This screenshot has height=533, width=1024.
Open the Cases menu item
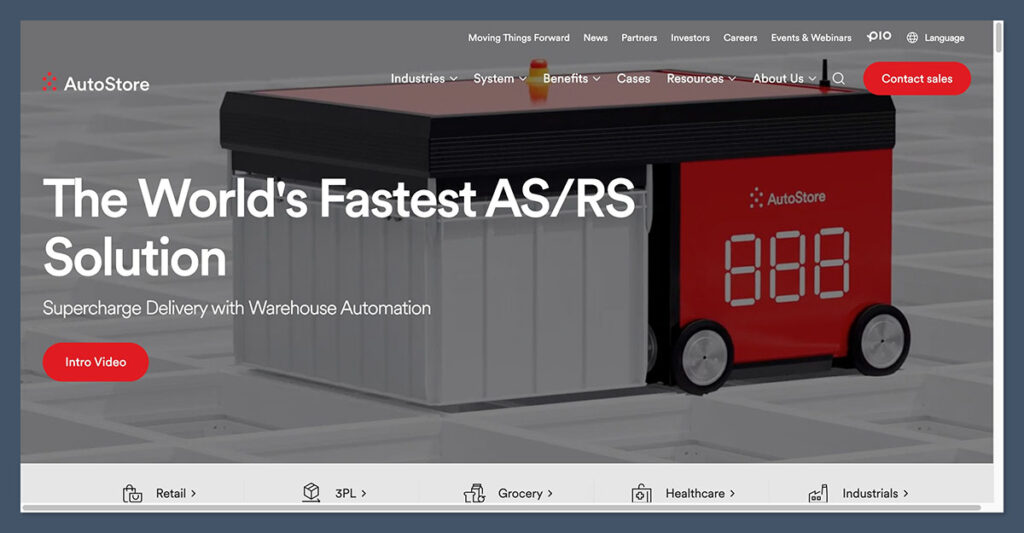(x=633, y=78)
